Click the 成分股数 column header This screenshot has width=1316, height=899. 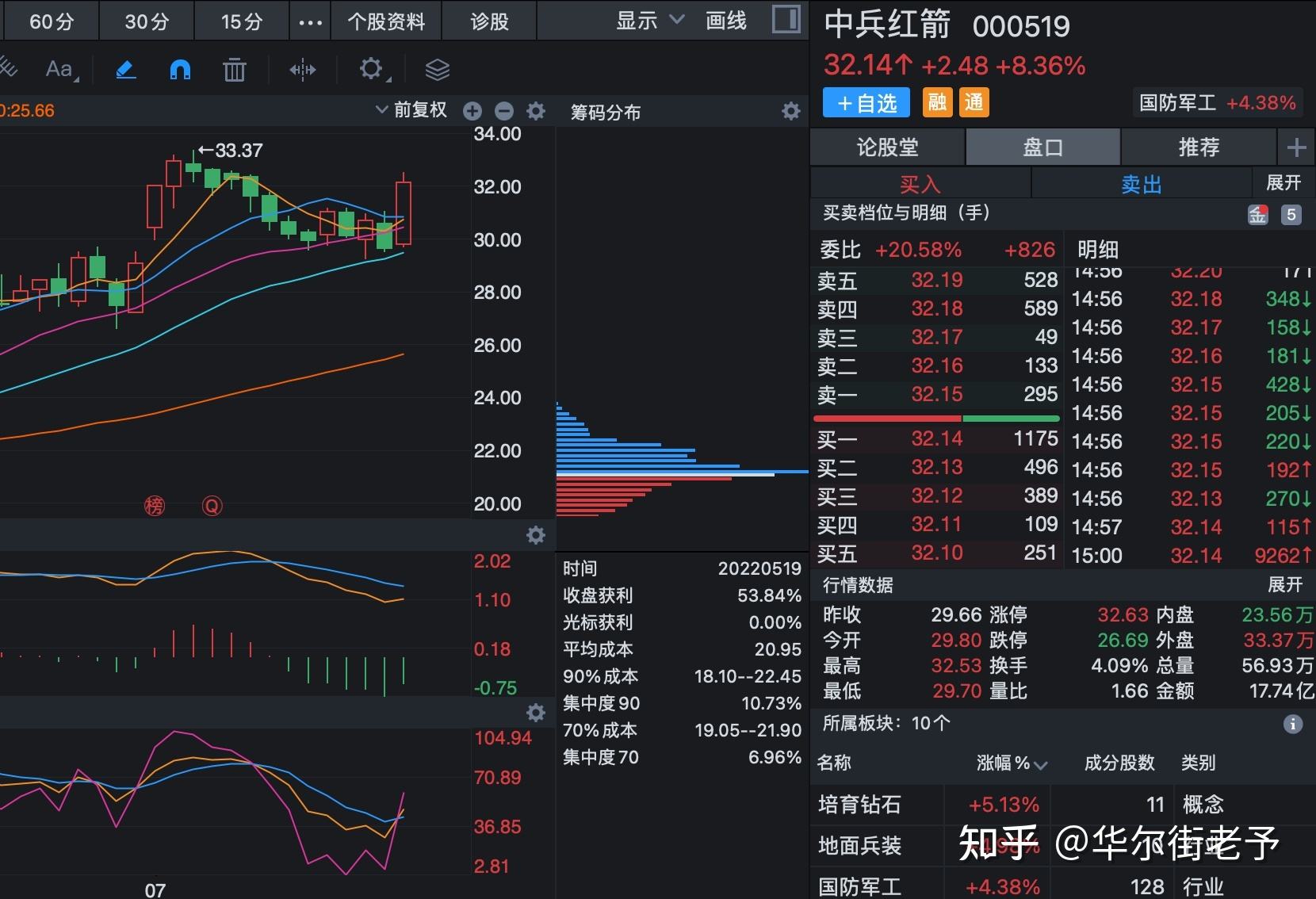pos(1119,763)
